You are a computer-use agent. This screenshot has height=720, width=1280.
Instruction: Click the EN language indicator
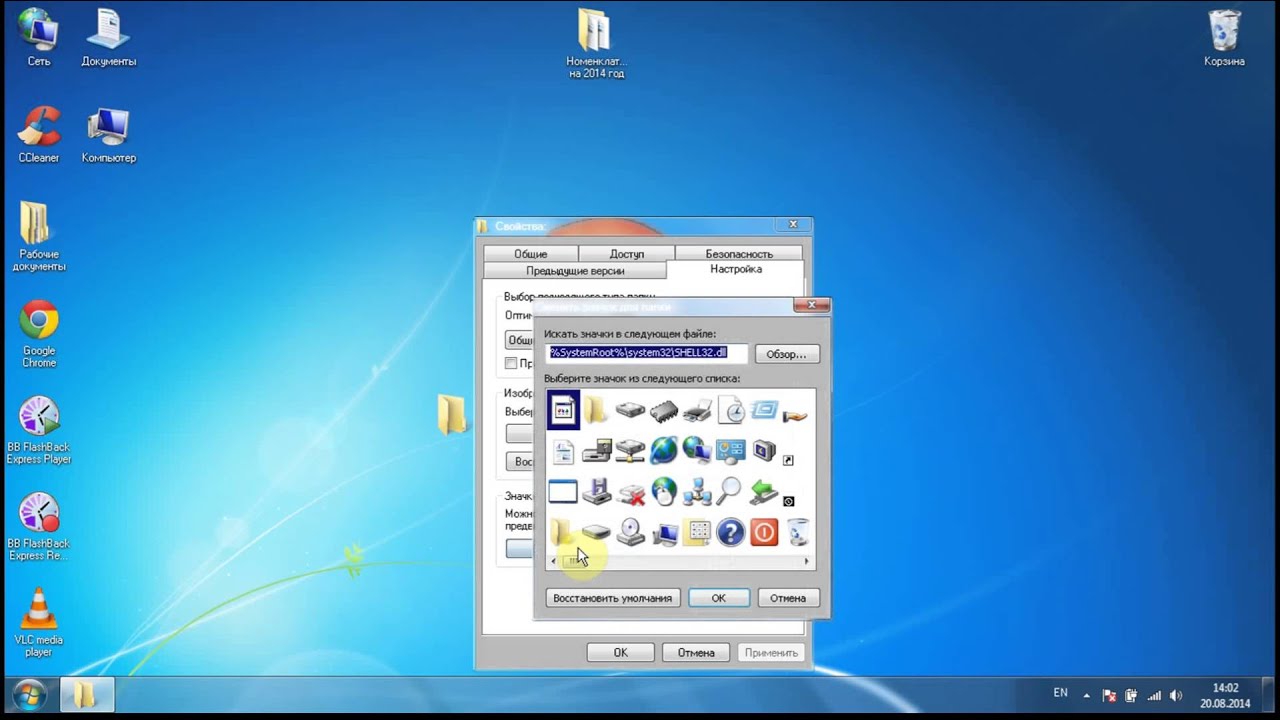pyautogui.click(x=1060, y=693)
